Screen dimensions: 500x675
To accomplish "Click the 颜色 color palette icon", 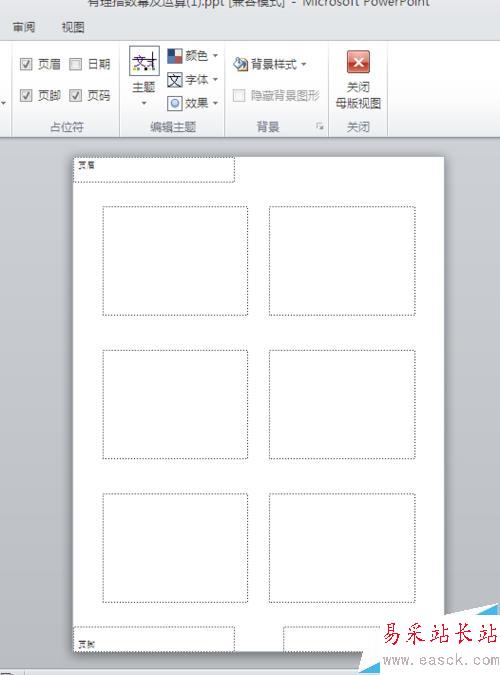I will [x=175, y=56].
